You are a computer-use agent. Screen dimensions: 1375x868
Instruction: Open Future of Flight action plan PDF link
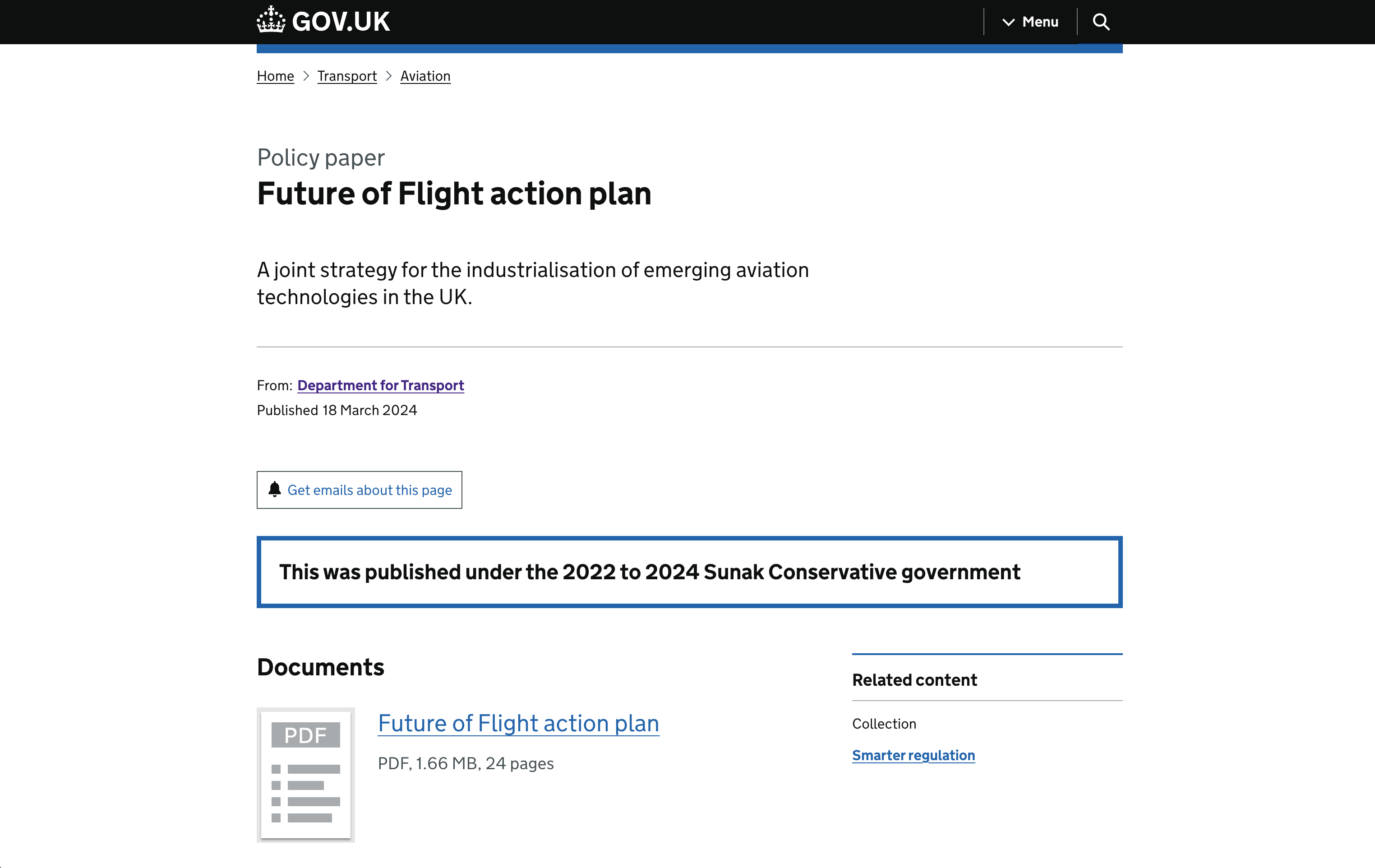(518, 724)
